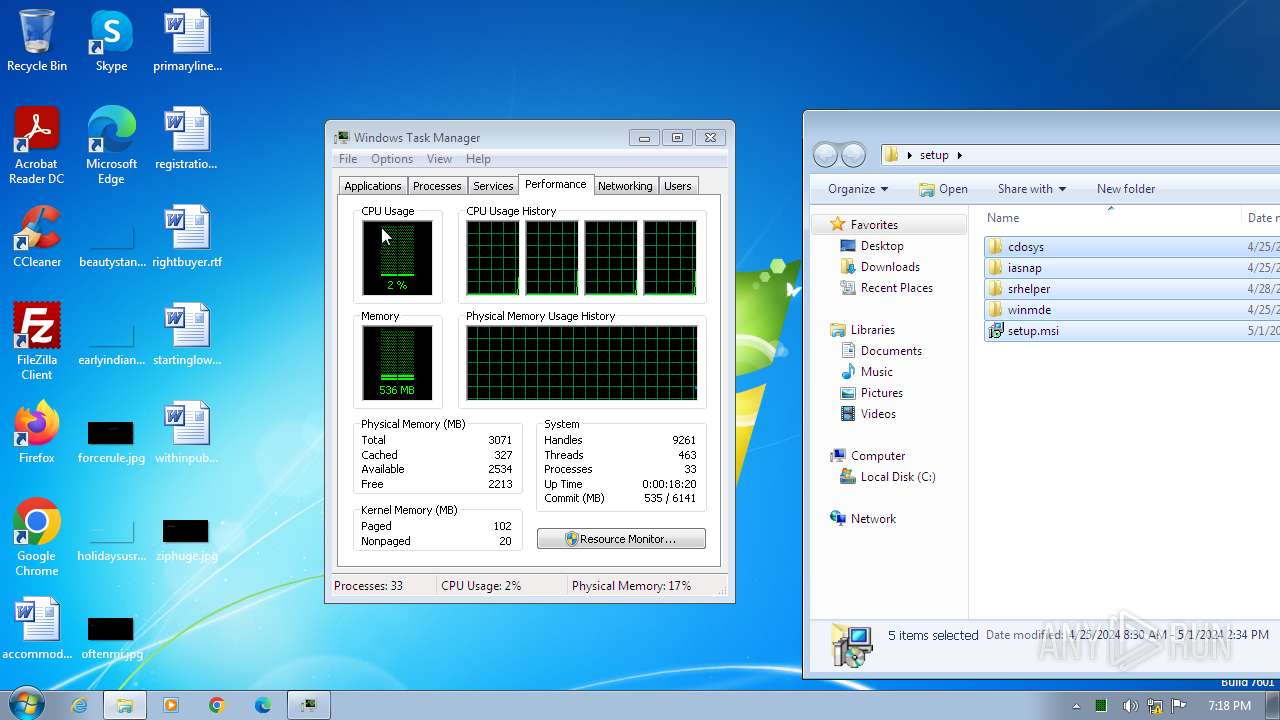Switch to the Processes tab

click(x=437, y=186)
